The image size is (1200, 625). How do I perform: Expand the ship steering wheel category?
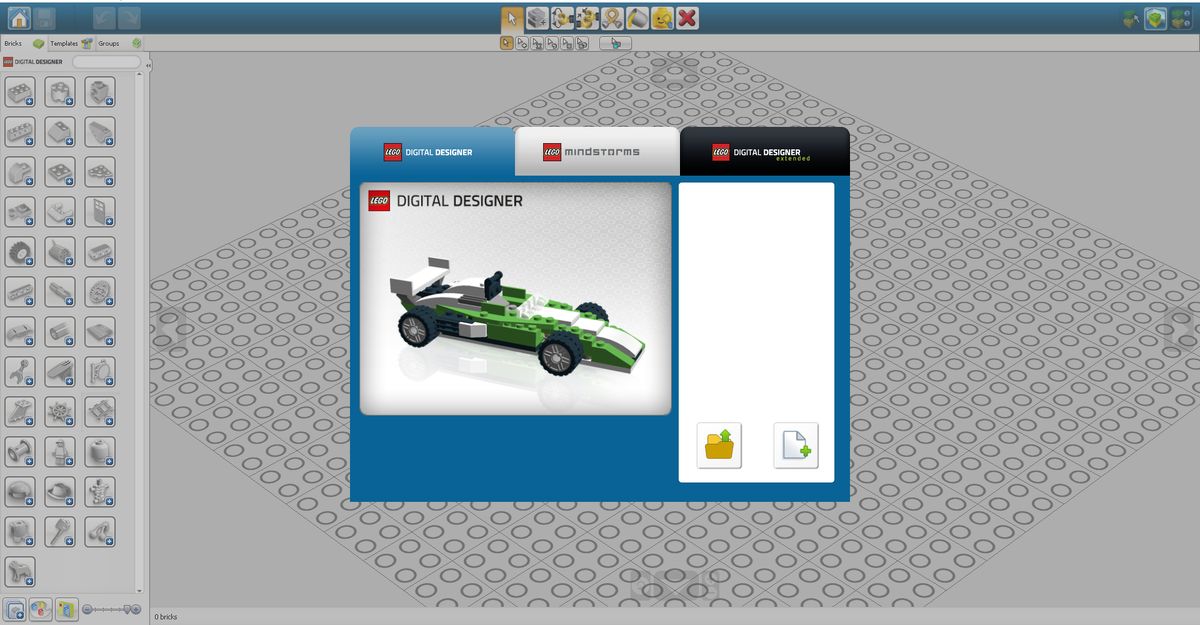tap(60, 412)
